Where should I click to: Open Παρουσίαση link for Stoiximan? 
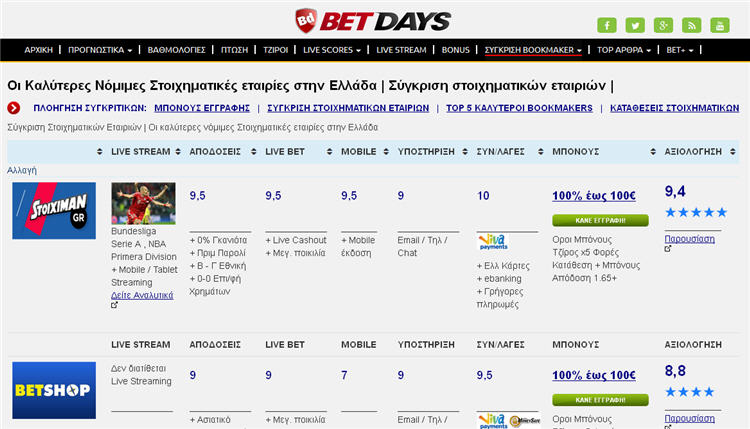coord(689,239)
